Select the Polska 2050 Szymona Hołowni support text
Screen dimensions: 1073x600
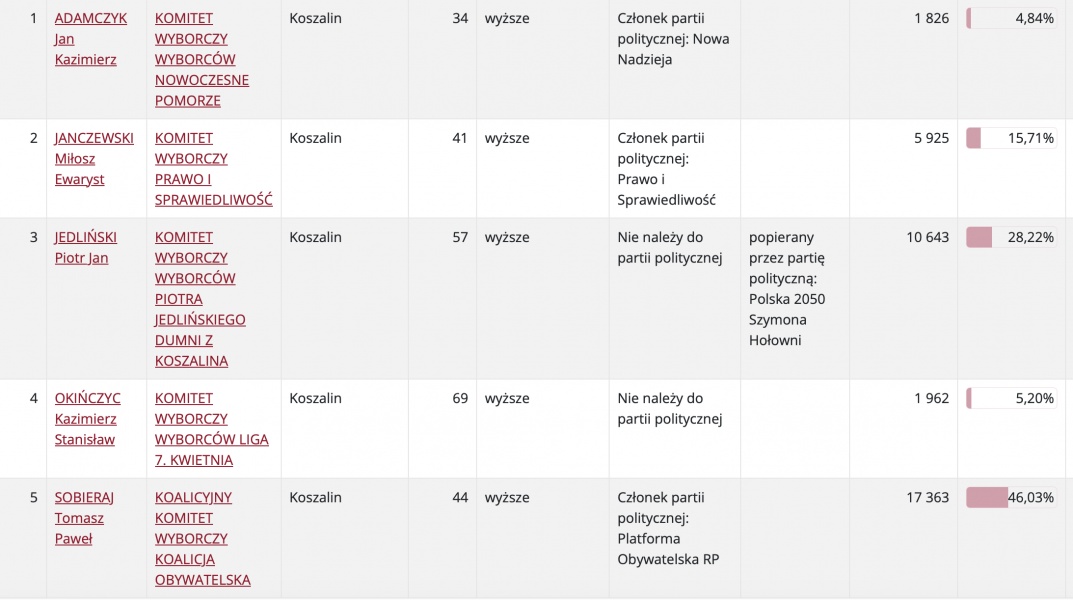coord(787,289)
